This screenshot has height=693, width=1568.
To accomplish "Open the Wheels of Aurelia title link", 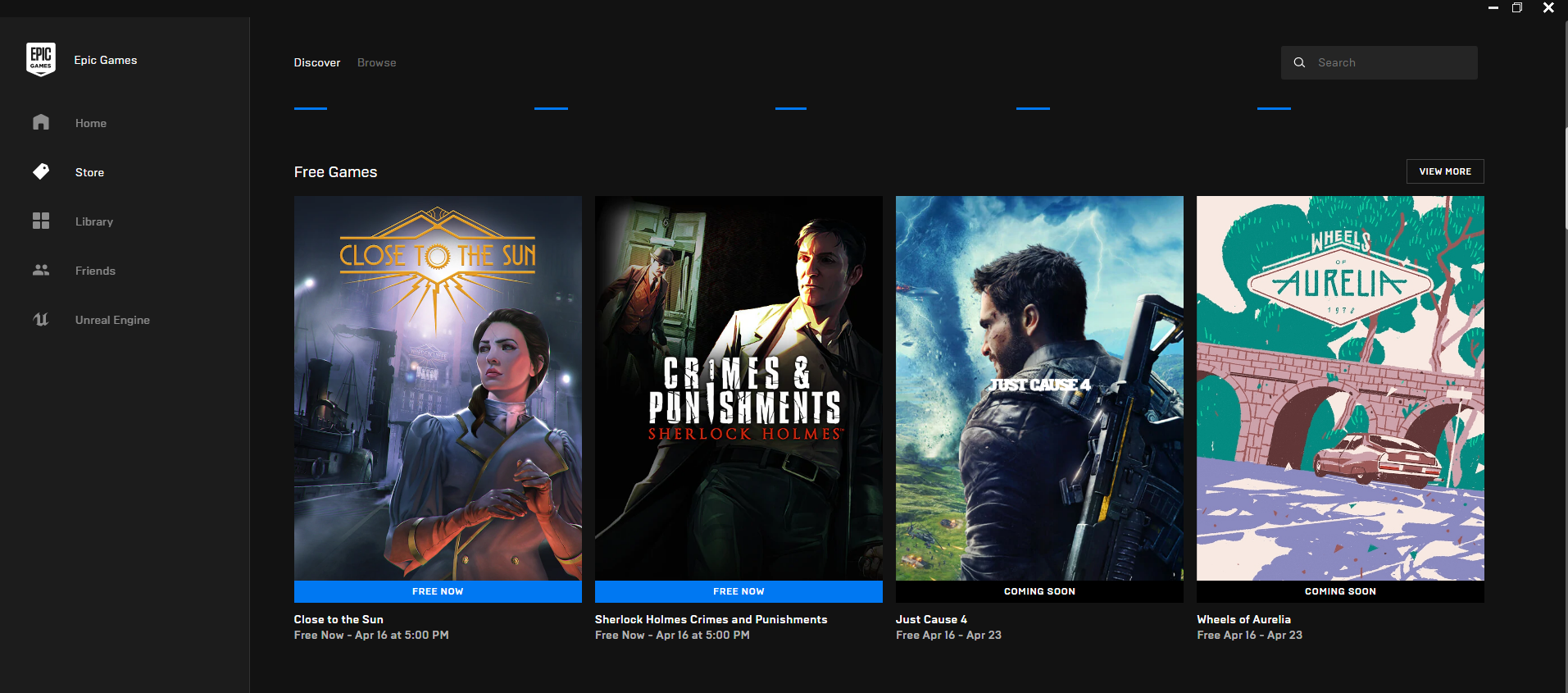I will pyautogui.click(x=1243, y=619).
